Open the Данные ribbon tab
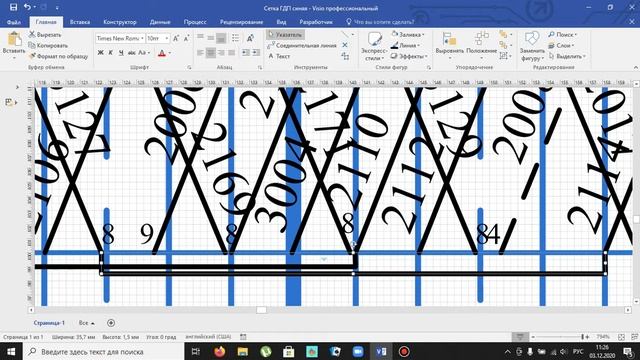 (160, 22)
